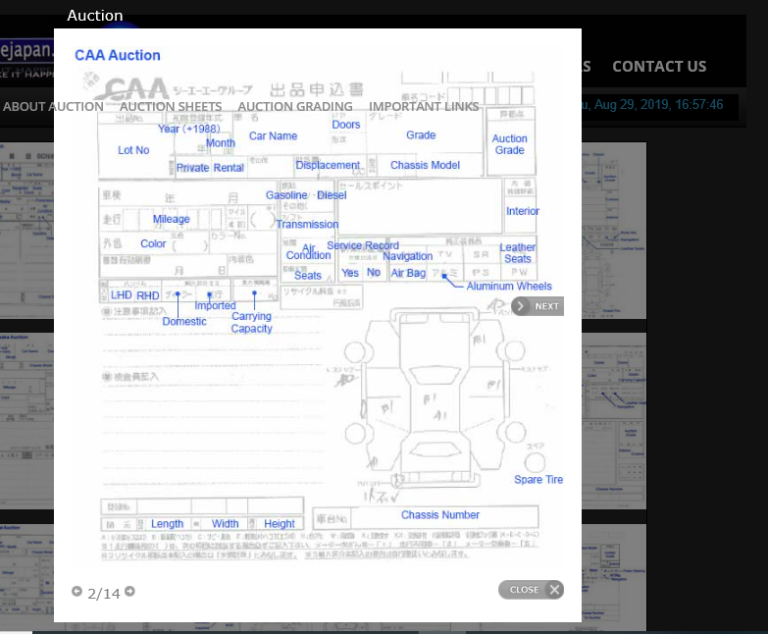768x634 pixels.
Task: Click the date and time text in header
Action: point(652,104)
